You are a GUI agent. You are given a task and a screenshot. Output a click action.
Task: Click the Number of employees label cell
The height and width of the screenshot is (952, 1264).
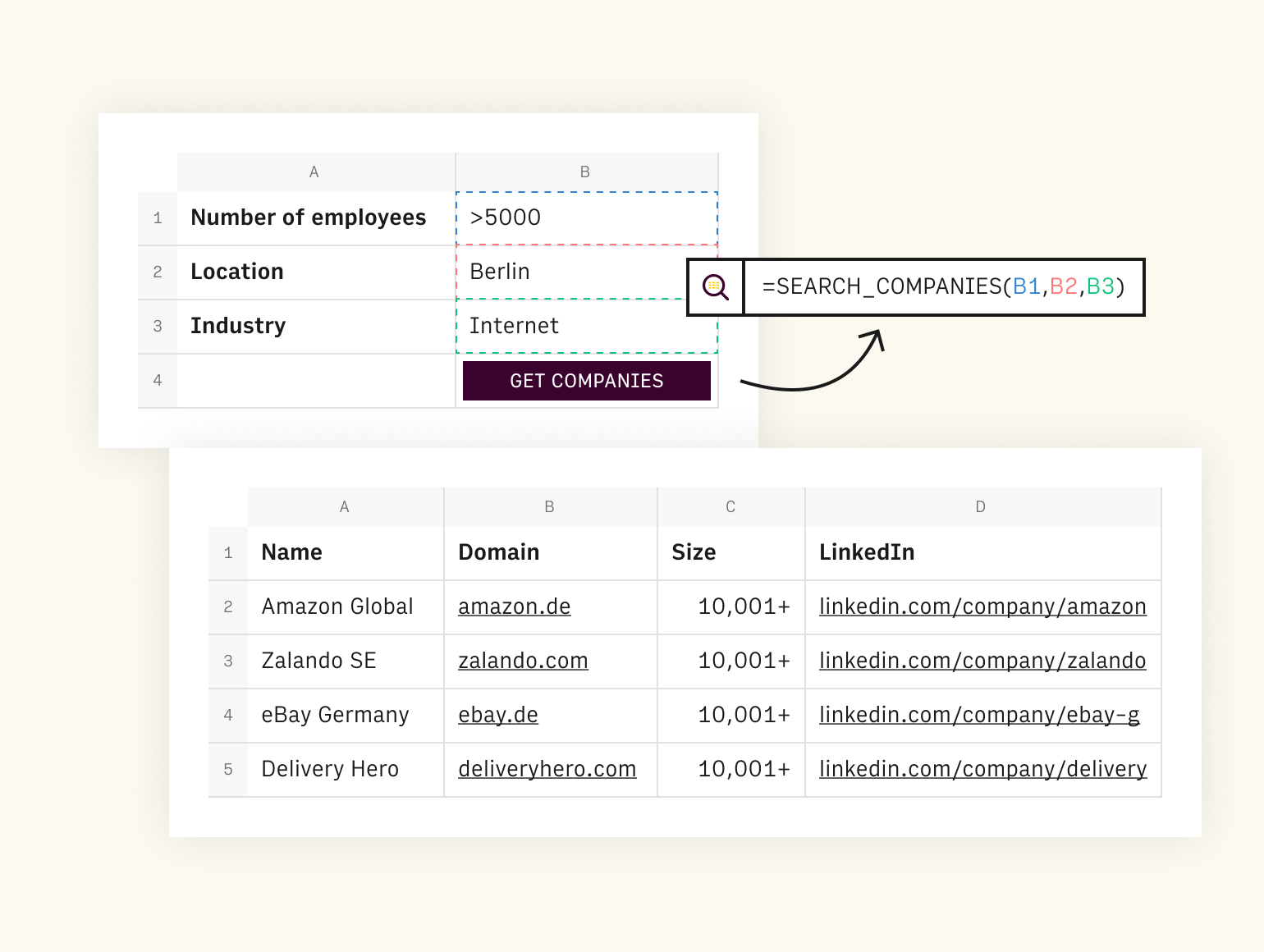[x=316, y=218]
